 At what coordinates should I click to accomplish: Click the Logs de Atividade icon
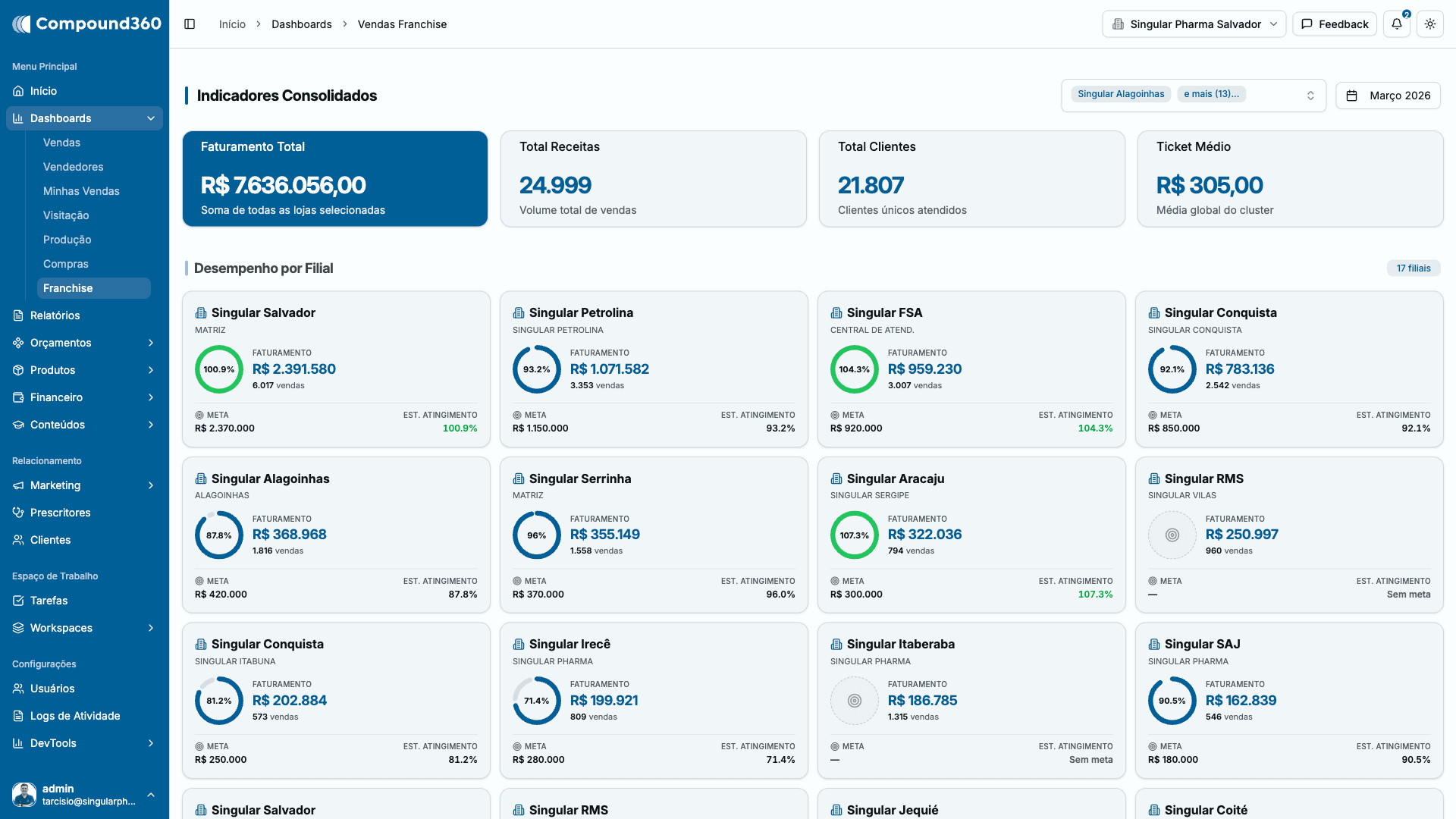point(18,716)
